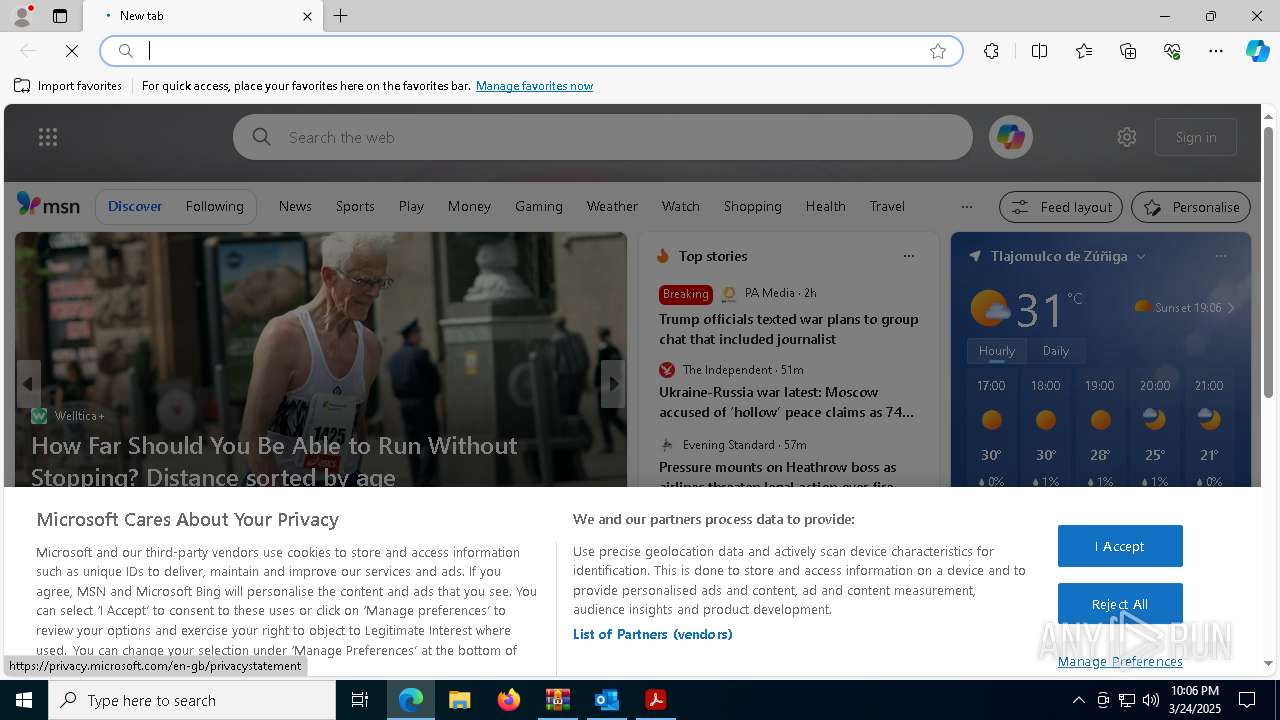Show next carousel story arrow
This screenshot has width=1280, height=720.
(x=613, y=384)
